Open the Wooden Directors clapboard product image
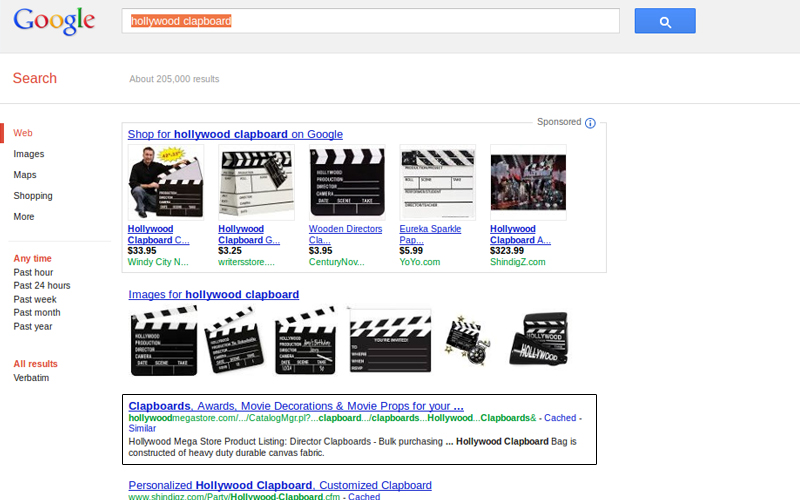The image size is (800, 500). (x=347, y=182)
